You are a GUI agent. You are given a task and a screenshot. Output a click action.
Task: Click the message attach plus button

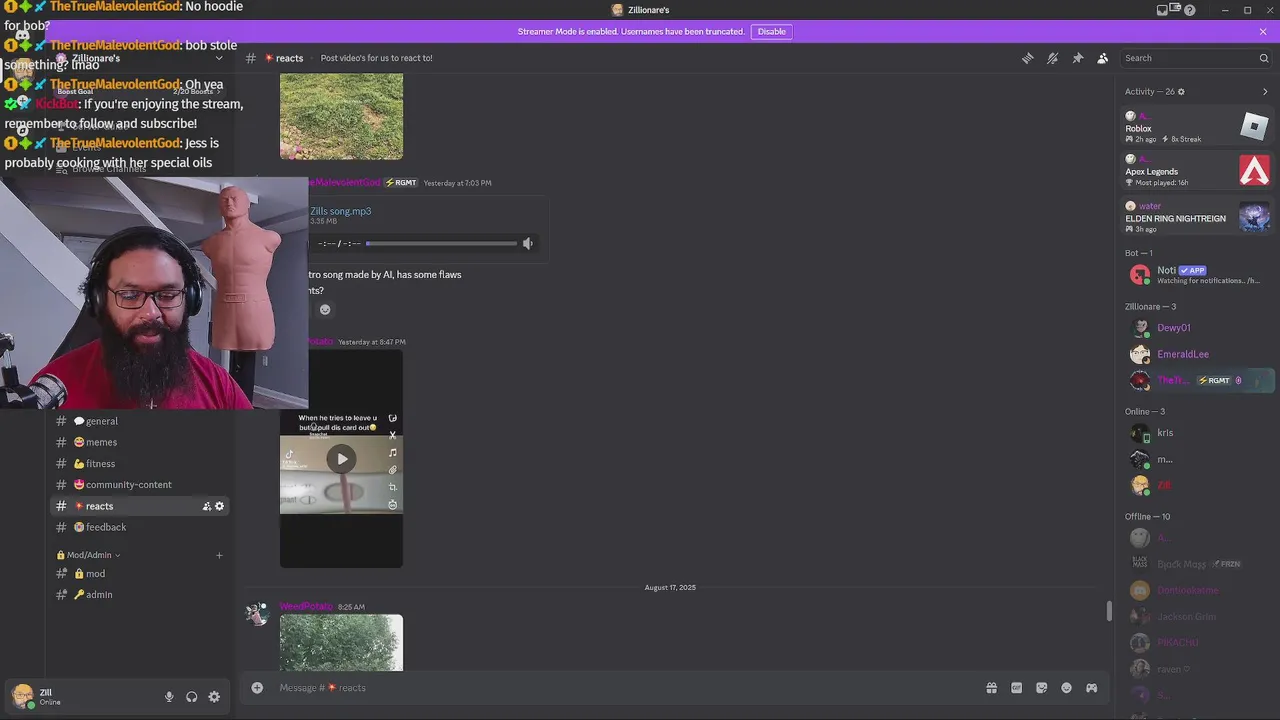coord(257,687)
